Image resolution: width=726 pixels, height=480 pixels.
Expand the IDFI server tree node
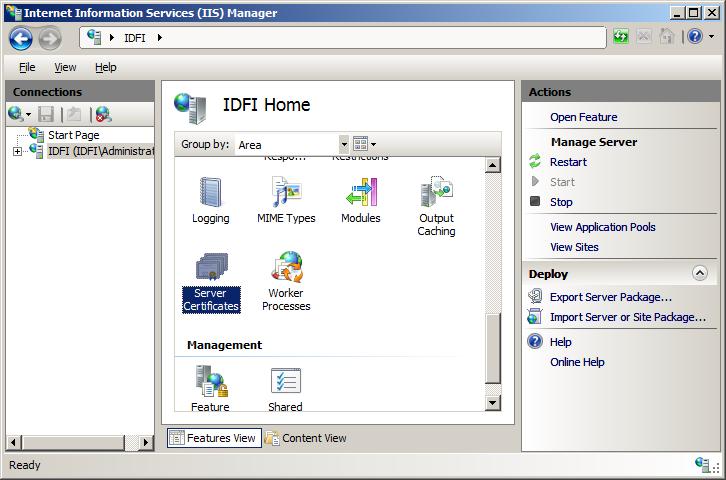17,151
